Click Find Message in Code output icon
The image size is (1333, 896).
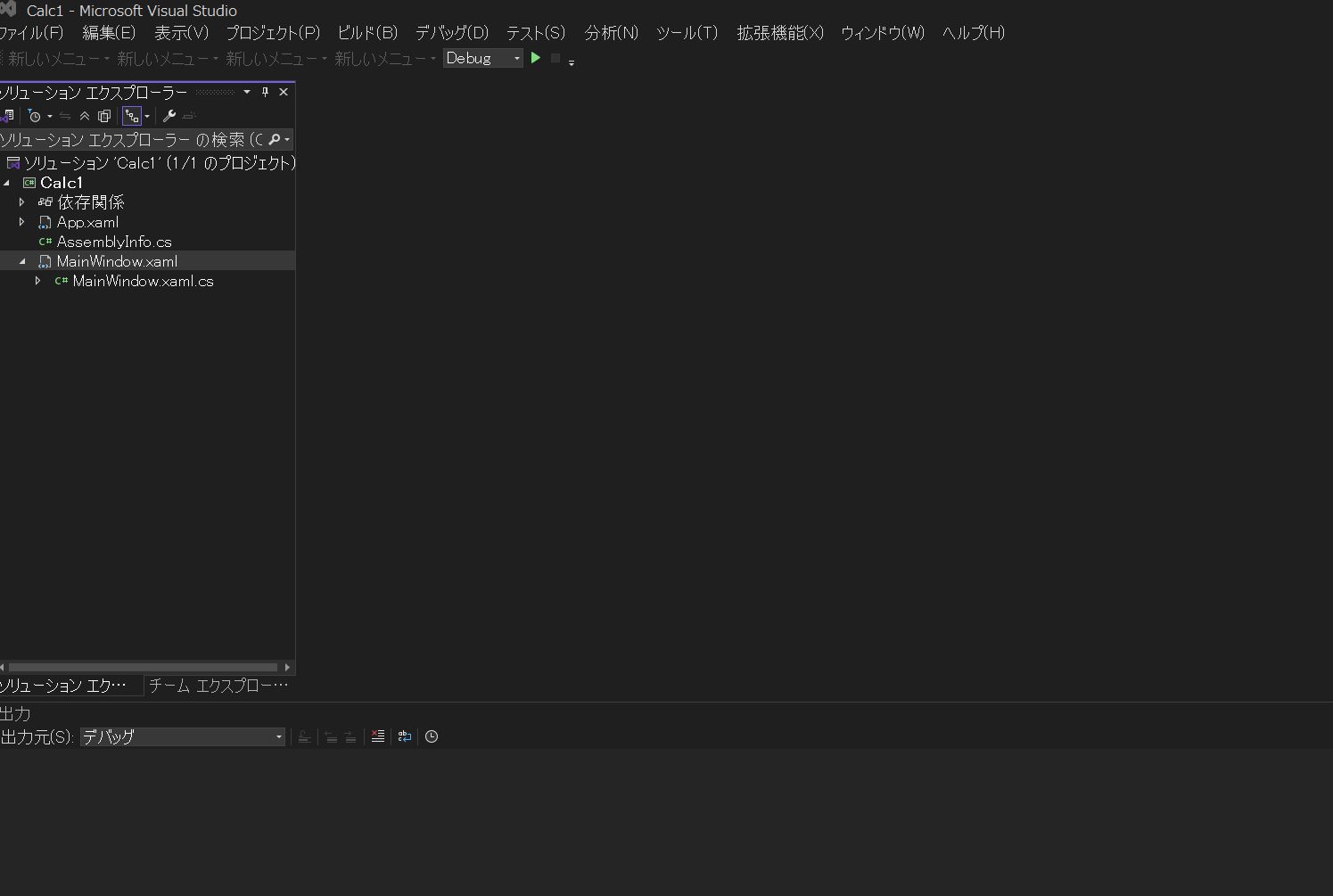coord(304,736)
